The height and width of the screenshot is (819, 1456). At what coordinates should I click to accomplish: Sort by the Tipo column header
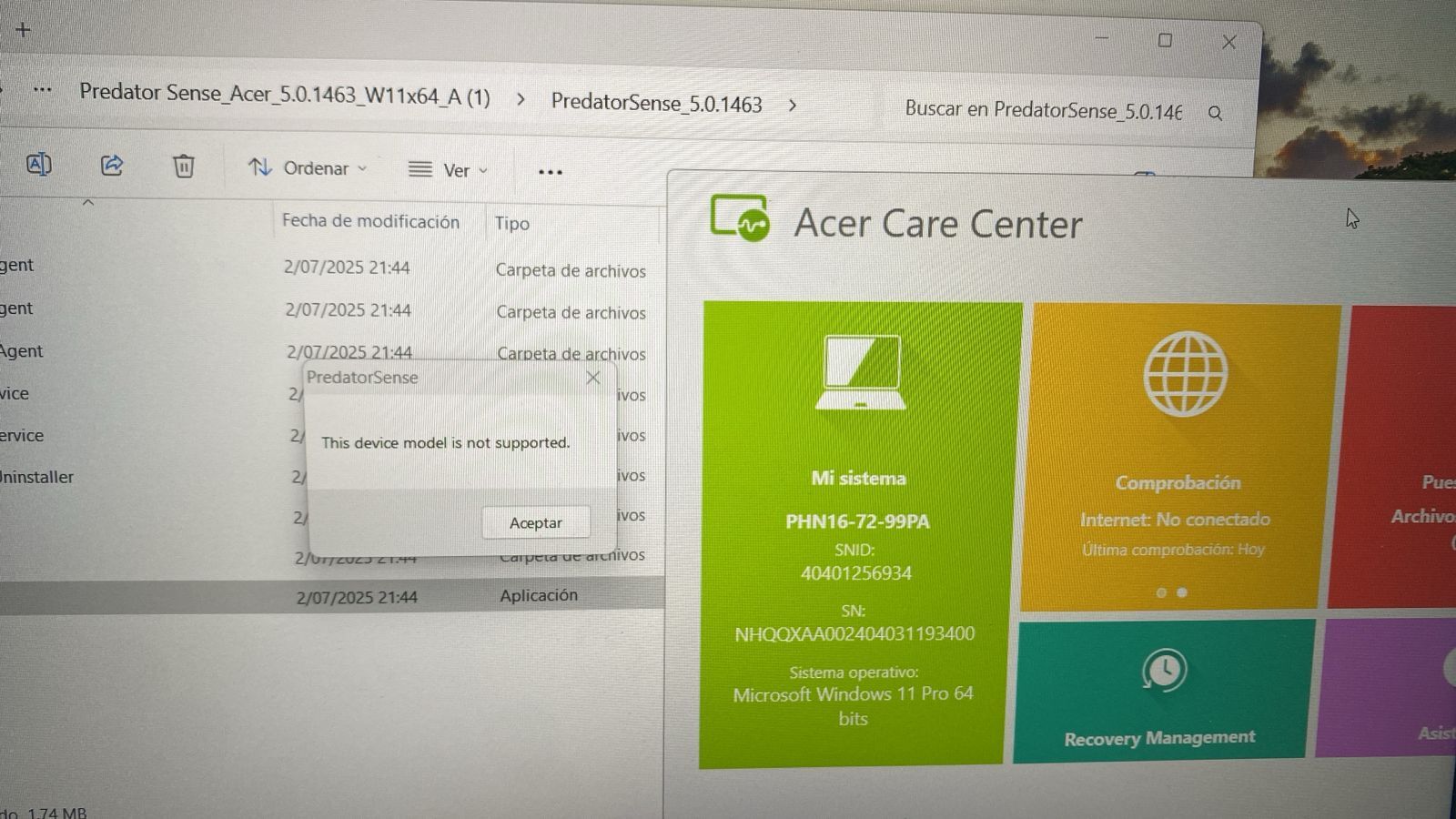[511, 223]
